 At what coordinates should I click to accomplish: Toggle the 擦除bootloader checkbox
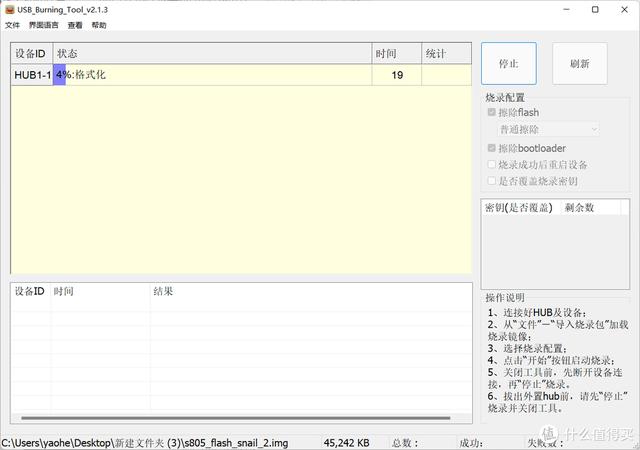point(491,148)
